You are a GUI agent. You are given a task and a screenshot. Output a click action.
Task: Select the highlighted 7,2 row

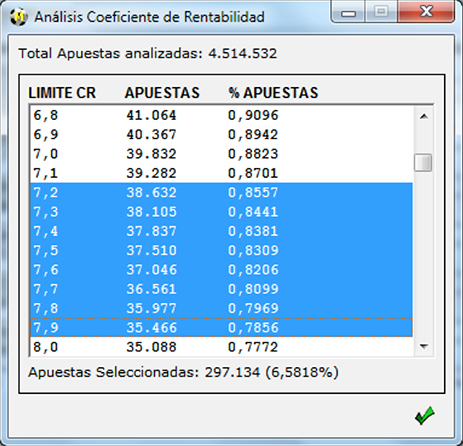(x=221, y=193)
